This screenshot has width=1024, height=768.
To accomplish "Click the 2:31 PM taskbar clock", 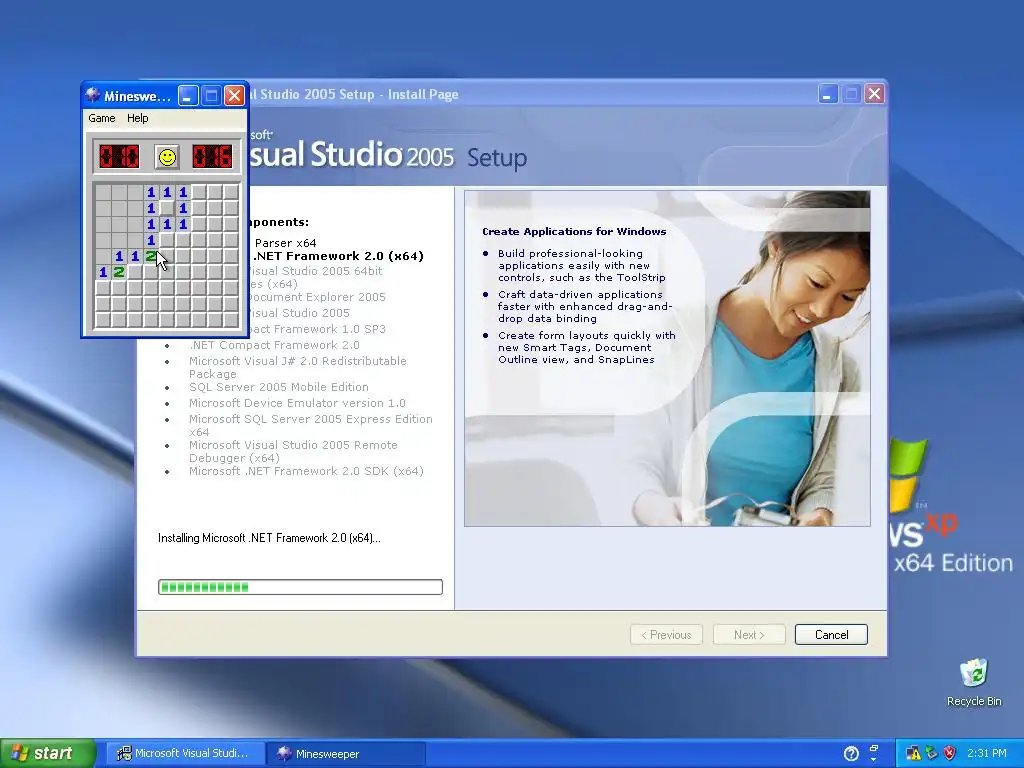I will click(986, 754).
